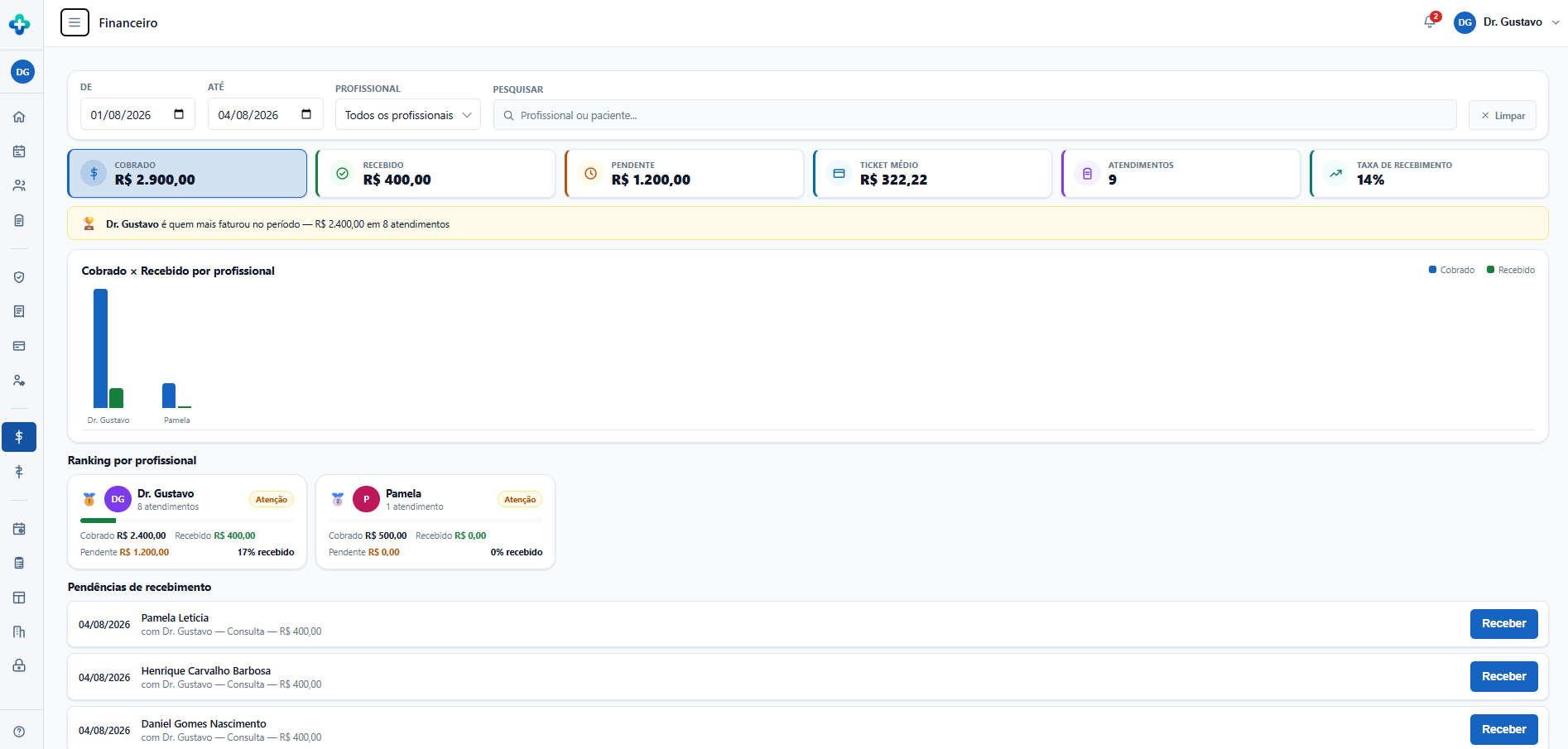Click Dr. Gustavo's blue Cobrado bar
The width and height of the screenshot is (1568, 749).
100,348
